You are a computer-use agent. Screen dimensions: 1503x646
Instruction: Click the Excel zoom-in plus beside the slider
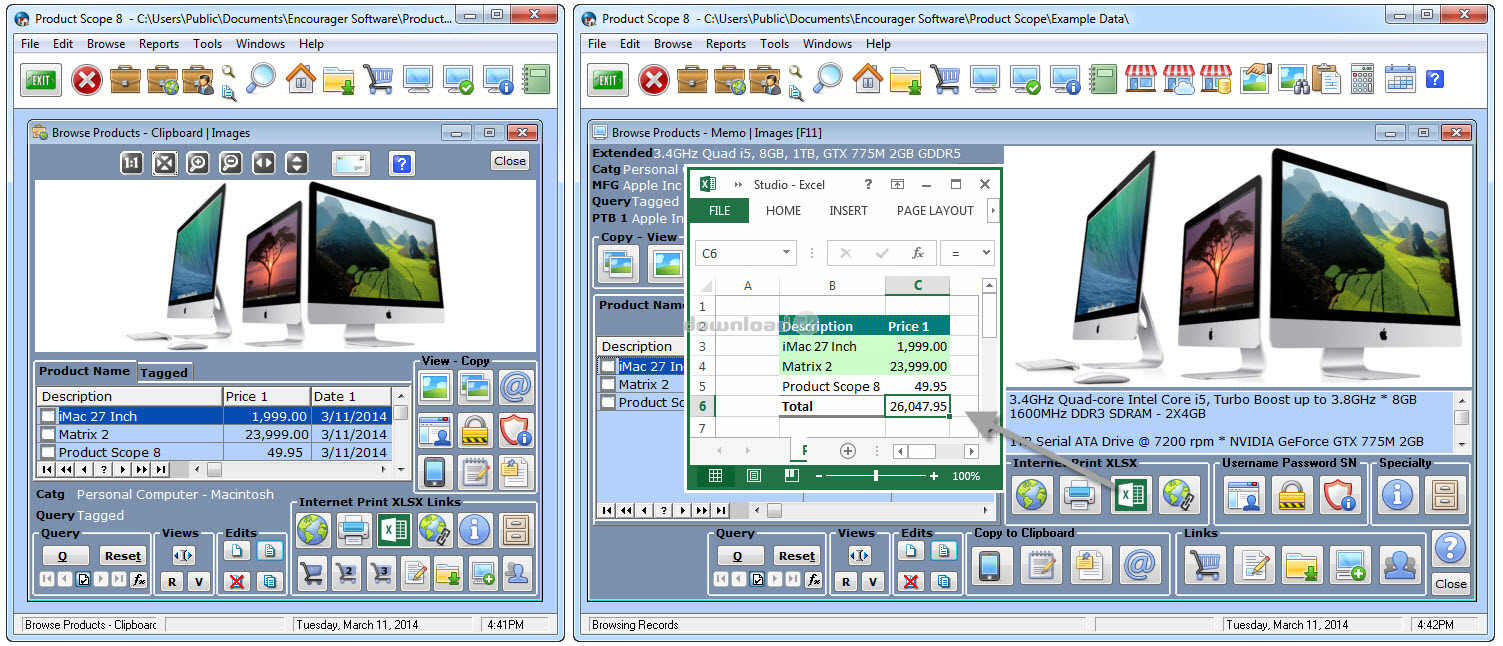pos(934,476)
